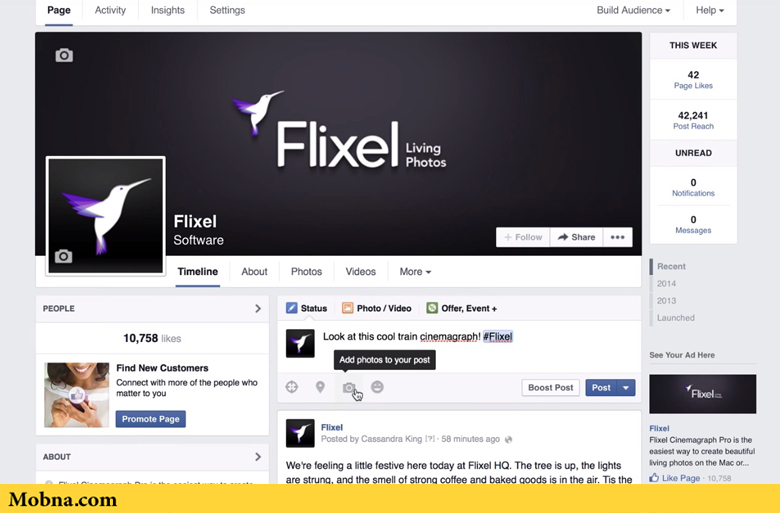The image size is (780, 513).
Task: Open the Post button dropdown arrow
Action: pos(626,388)
